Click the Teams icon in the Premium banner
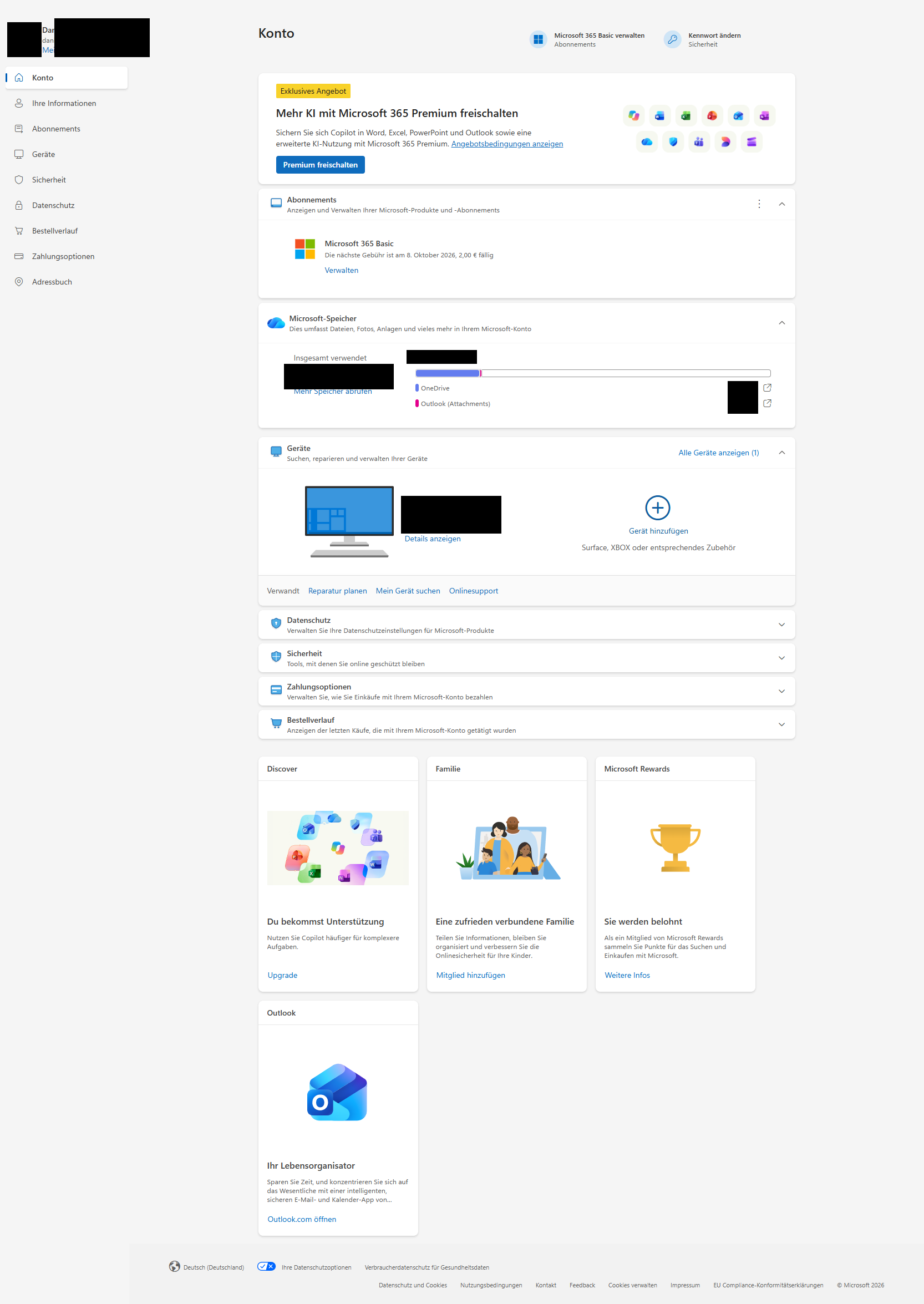This screenshot has width=924, height=1304. click(699, 142)
